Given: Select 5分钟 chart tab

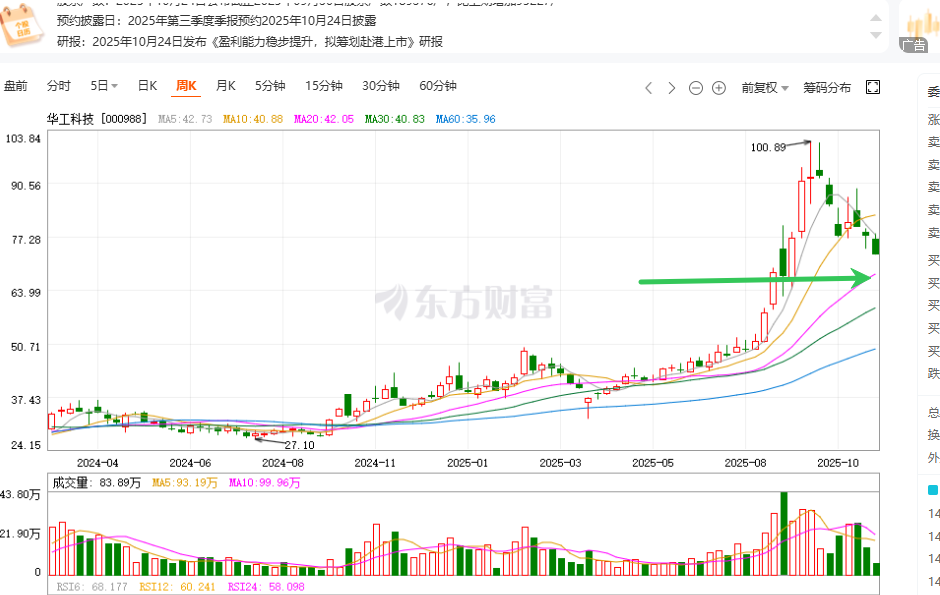Looking at the screenshot, I should pos(270,86).
